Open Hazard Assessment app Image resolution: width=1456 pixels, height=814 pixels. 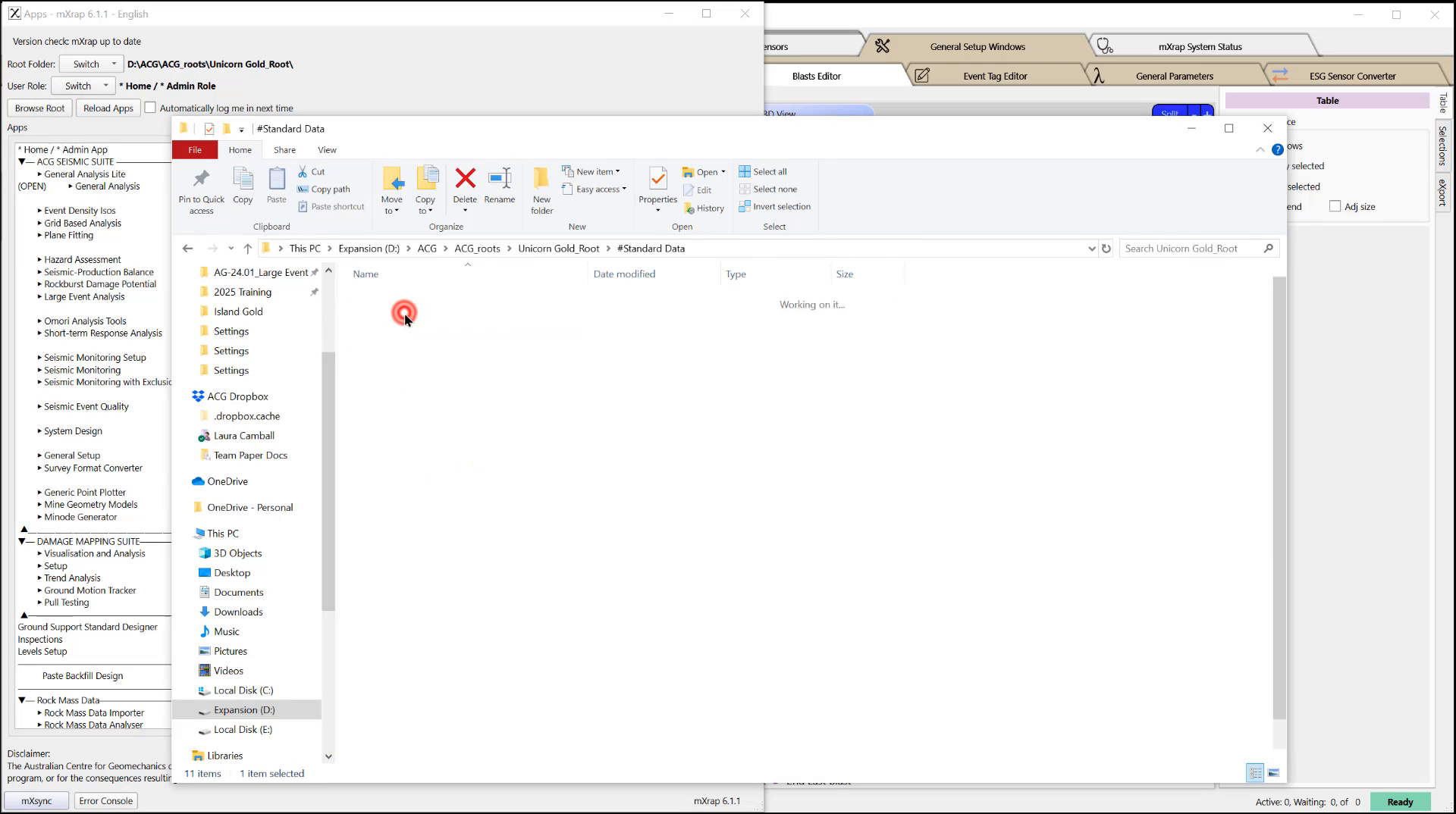point(82,259)
